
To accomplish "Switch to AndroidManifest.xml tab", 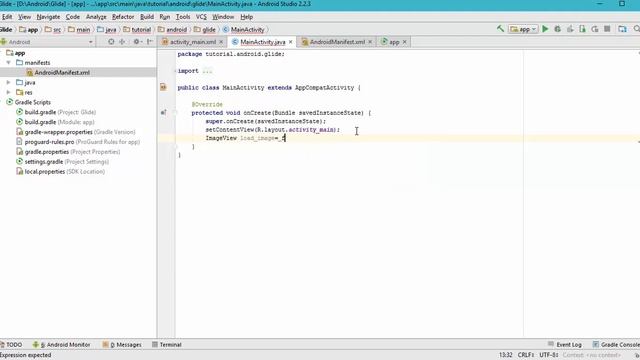I will (x=336, y=42).
